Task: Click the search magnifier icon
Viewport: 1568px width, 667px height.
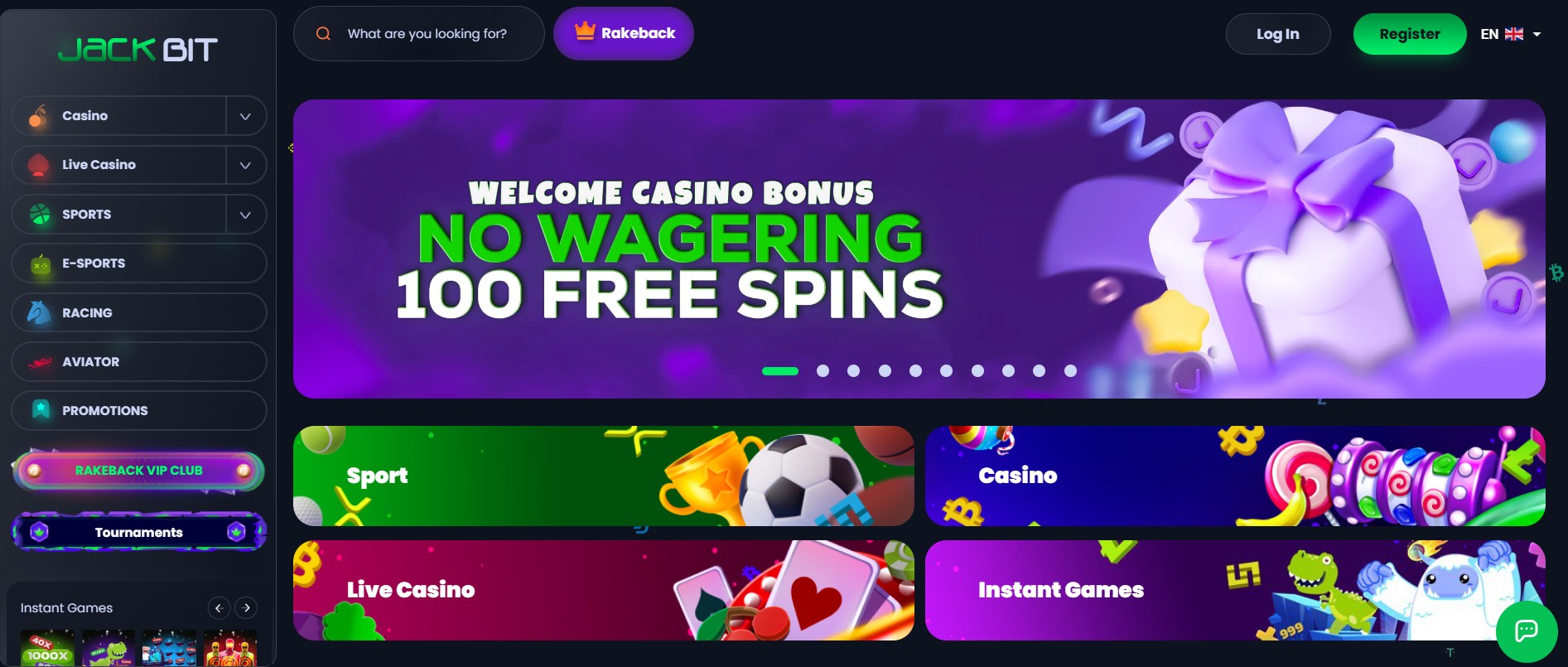Action: click(324, 34)
